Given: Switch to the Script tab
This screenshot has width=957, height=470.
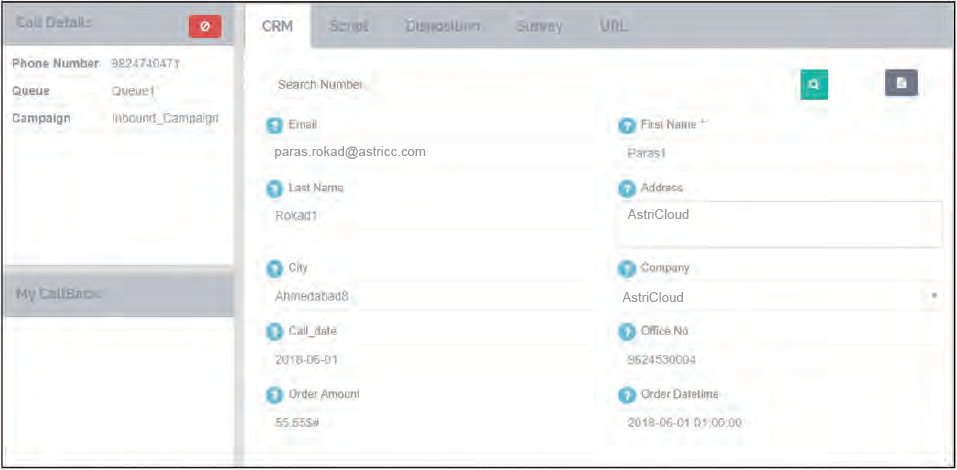Looking at the screenshot, I should [348, 26].
